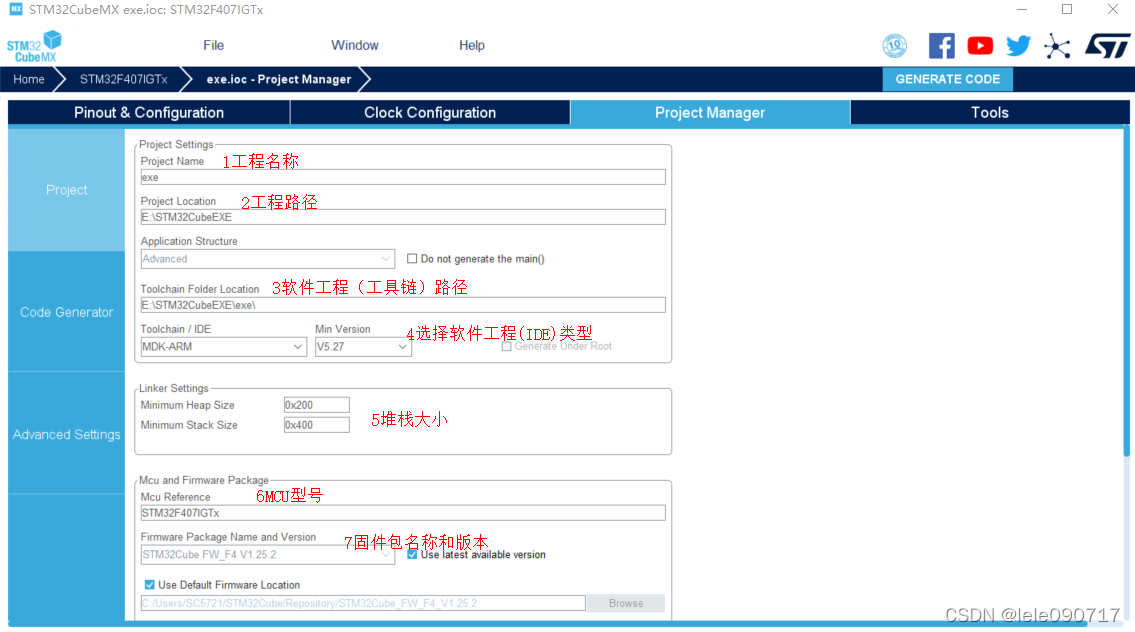
Task: Minimize the STM32CubeMX window
Action: [1021, 9]
